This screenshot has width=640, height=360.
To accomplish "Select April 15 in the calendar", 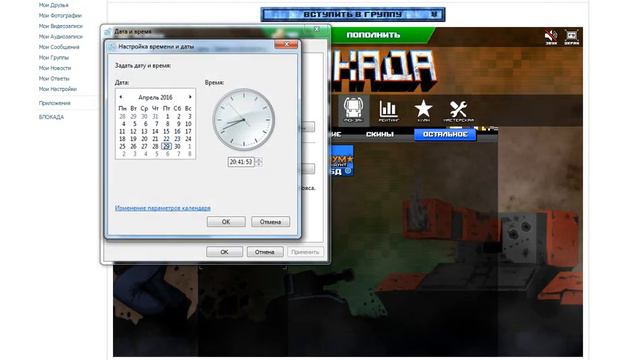I will click(x=166, y=131).
